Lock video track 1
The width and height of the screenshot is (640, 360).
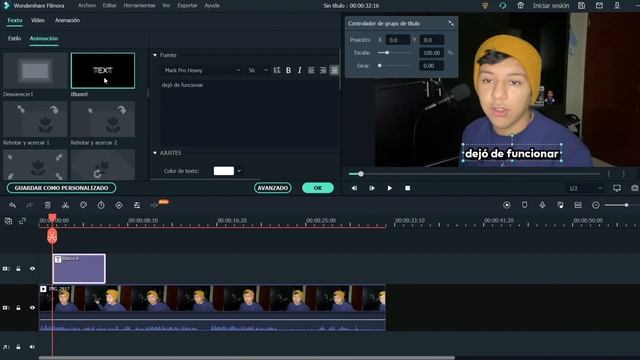coord(18,308)
